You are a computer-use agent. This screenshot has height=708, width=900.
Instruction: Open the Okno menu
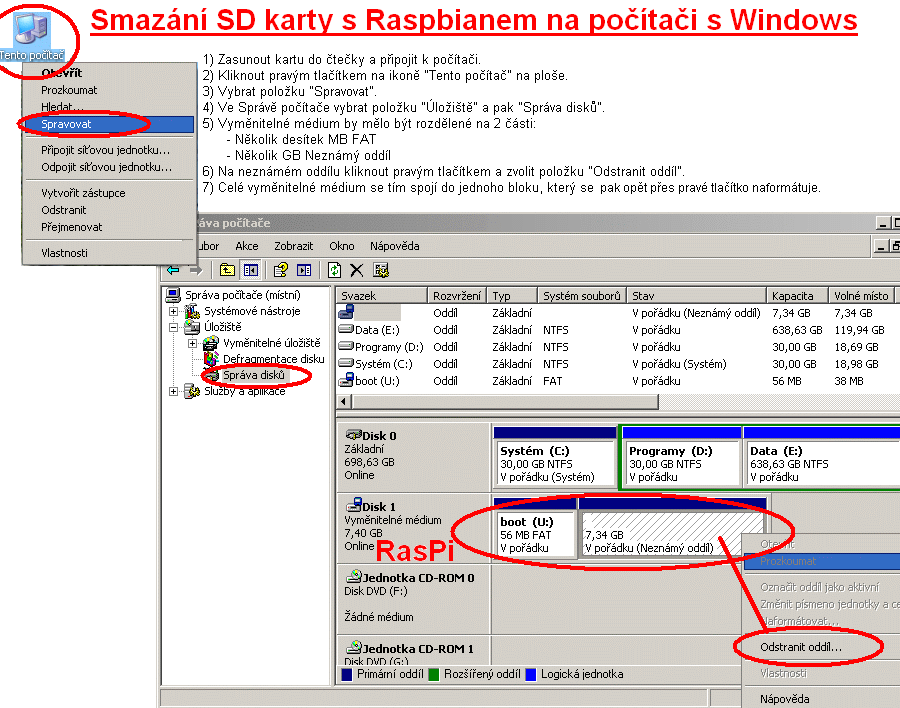(342, 246)
